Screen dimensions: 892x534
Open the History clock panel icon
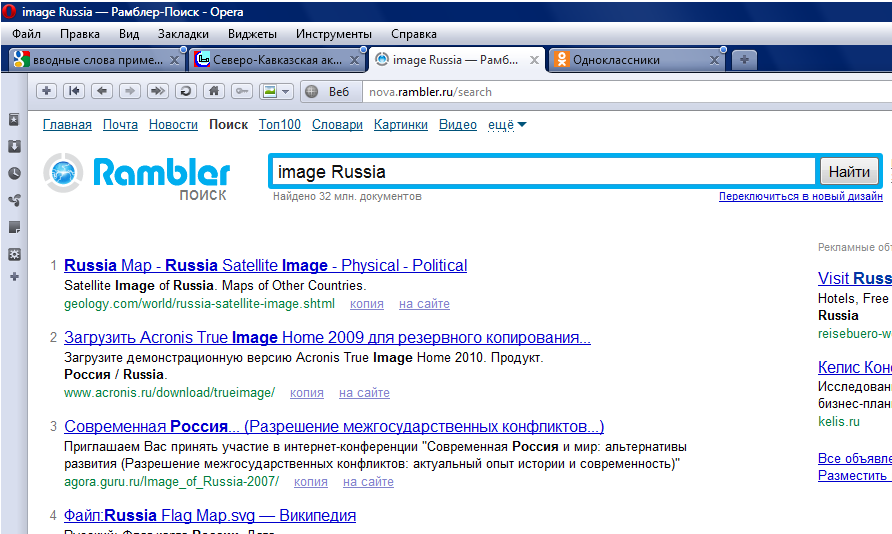(14, 173)
